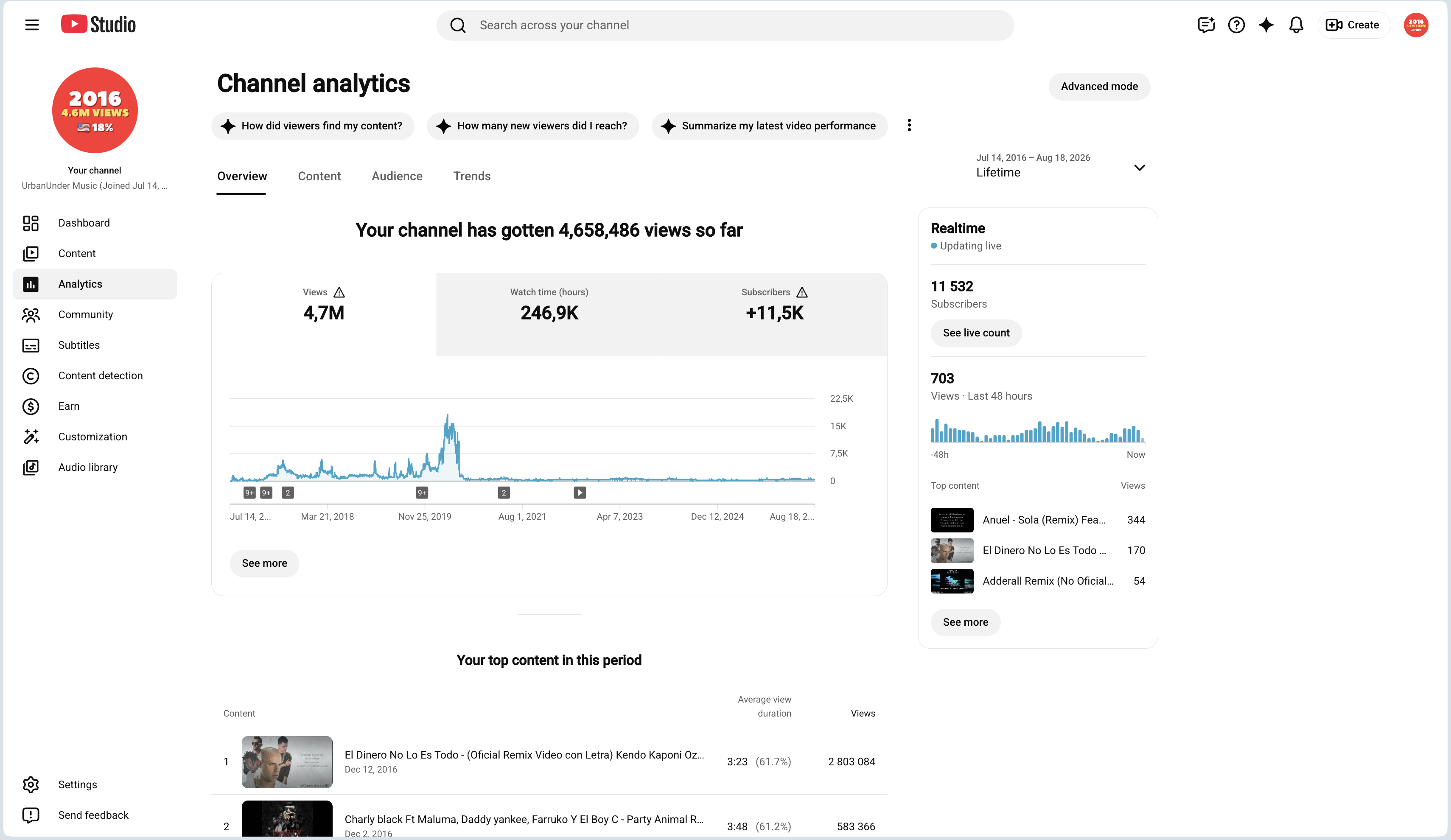
Task: Click the video play marker on chart timeline
Action: [x=580, y=493]
